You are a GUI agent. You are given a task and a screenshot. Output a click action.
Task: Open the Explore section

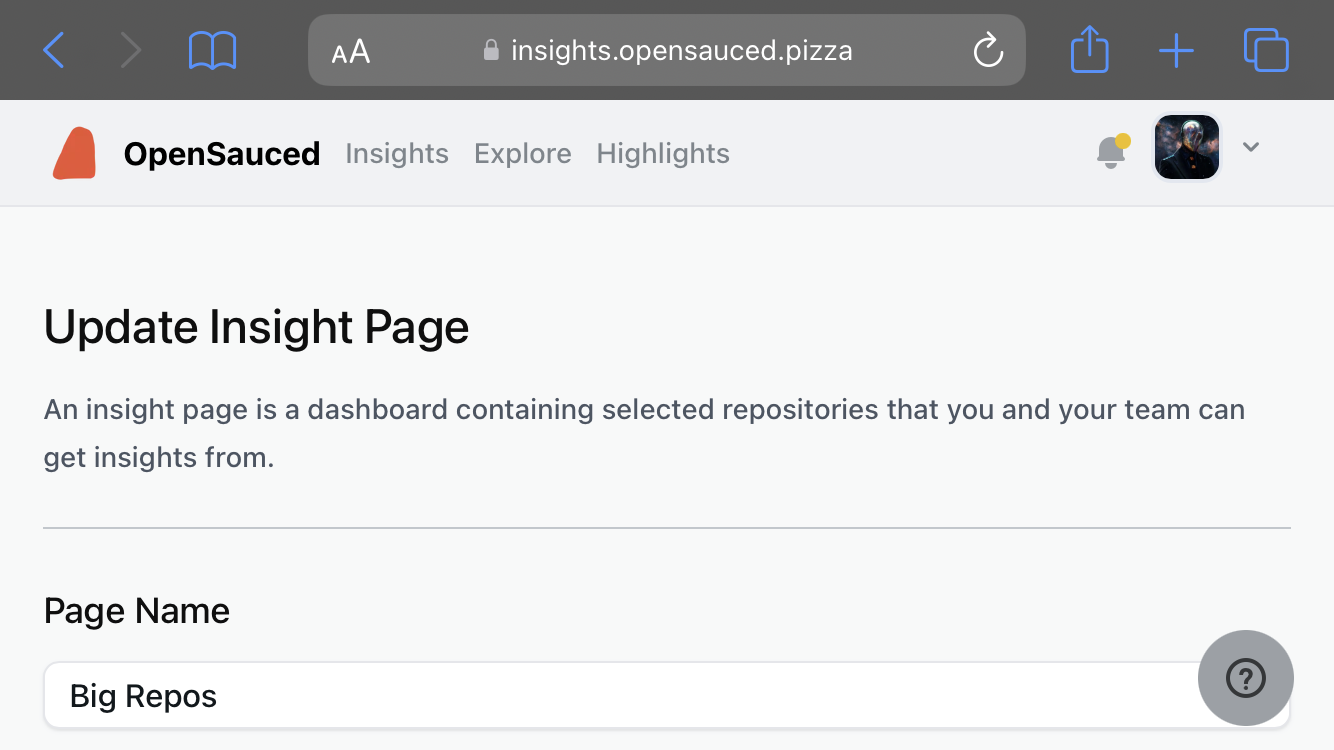coord(522,153)
